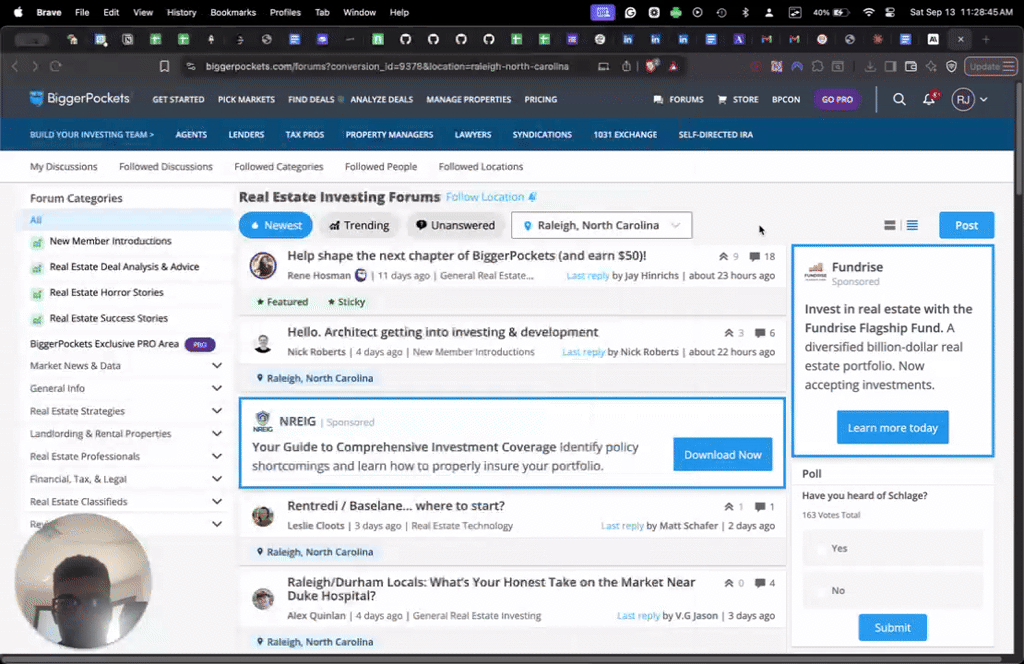Viewport: 1024px width, 664px height.
Task: Select Real Estate Horror Stories category
Action: pos(106,292)
